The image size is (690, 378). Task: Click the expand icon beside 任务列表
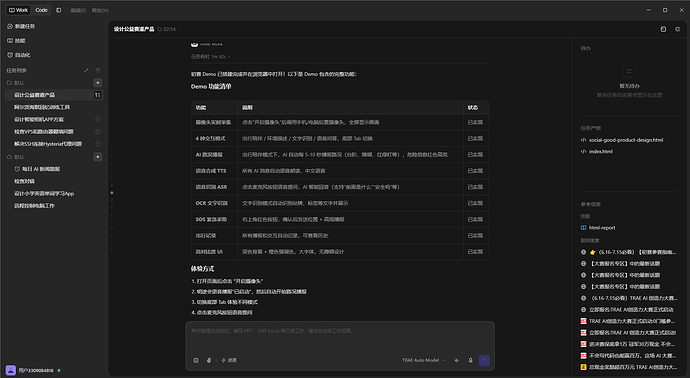(86, 70)
